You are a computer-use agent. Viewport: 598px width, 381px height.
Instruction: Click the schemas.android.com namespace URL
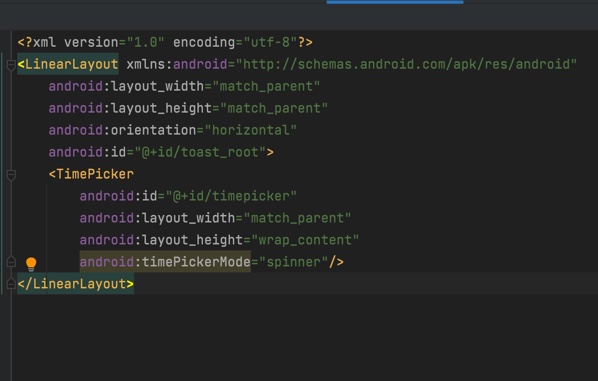tap(406, 64)
